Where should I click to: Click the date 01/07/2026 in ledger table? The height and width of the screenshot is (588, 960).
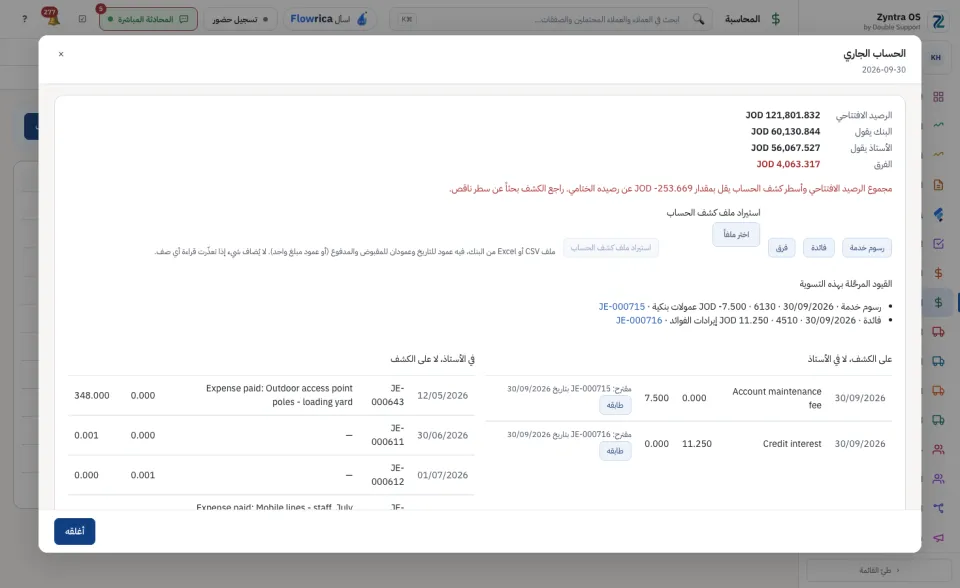(442, 475)
